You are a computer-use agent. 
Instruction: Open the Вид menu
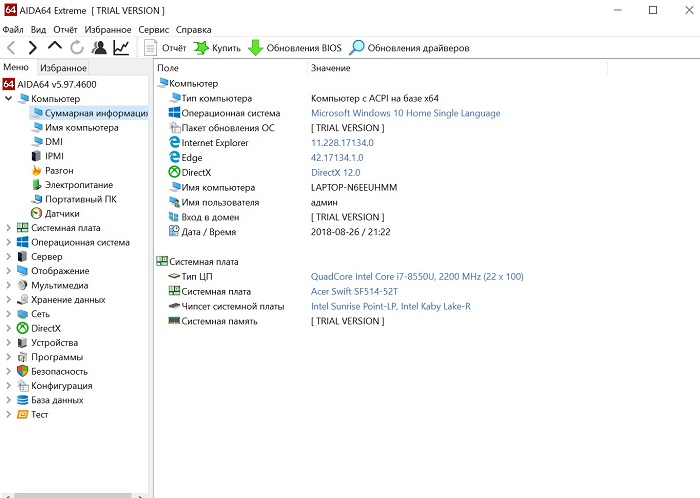click(38, 29)
